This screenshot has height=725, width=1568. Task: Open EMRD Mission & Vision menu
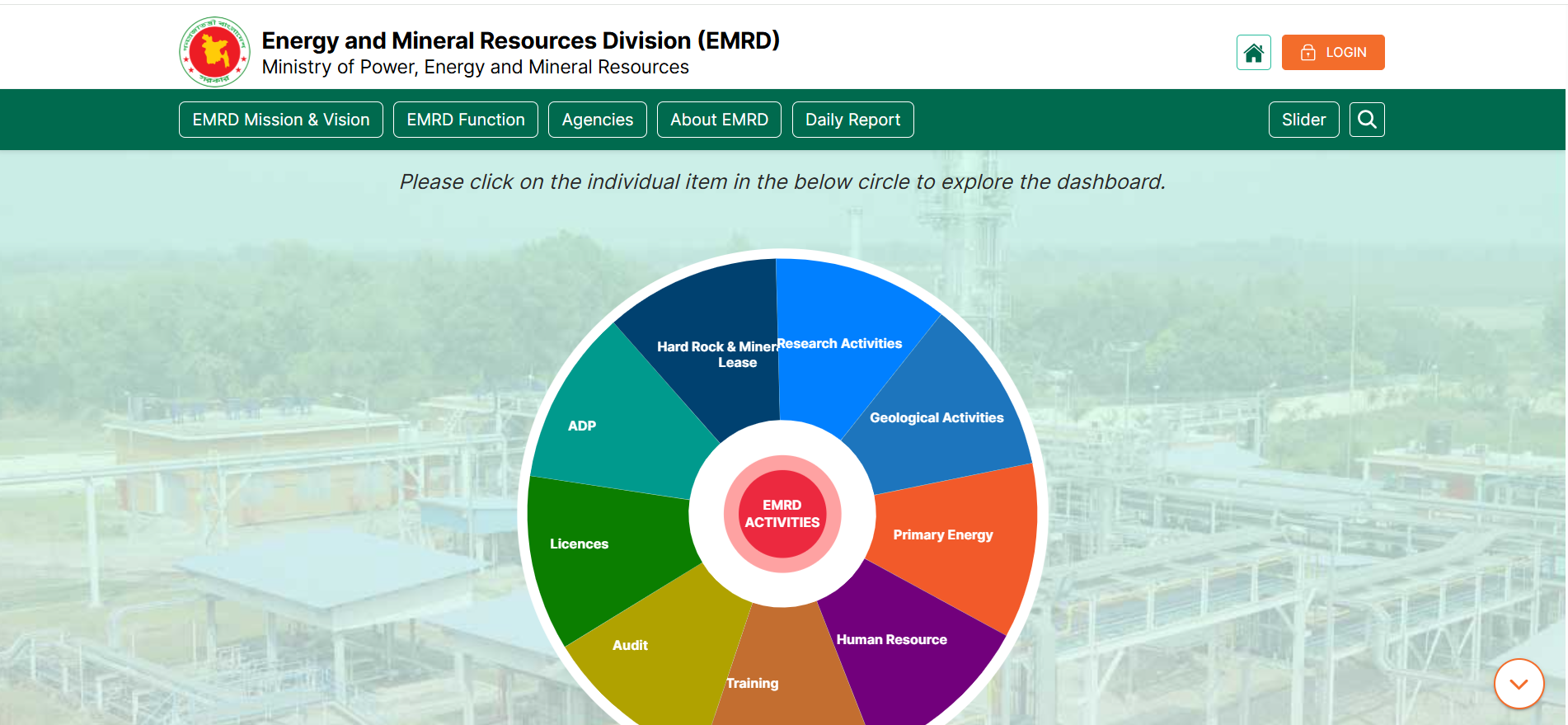click(x=281, y=120)
